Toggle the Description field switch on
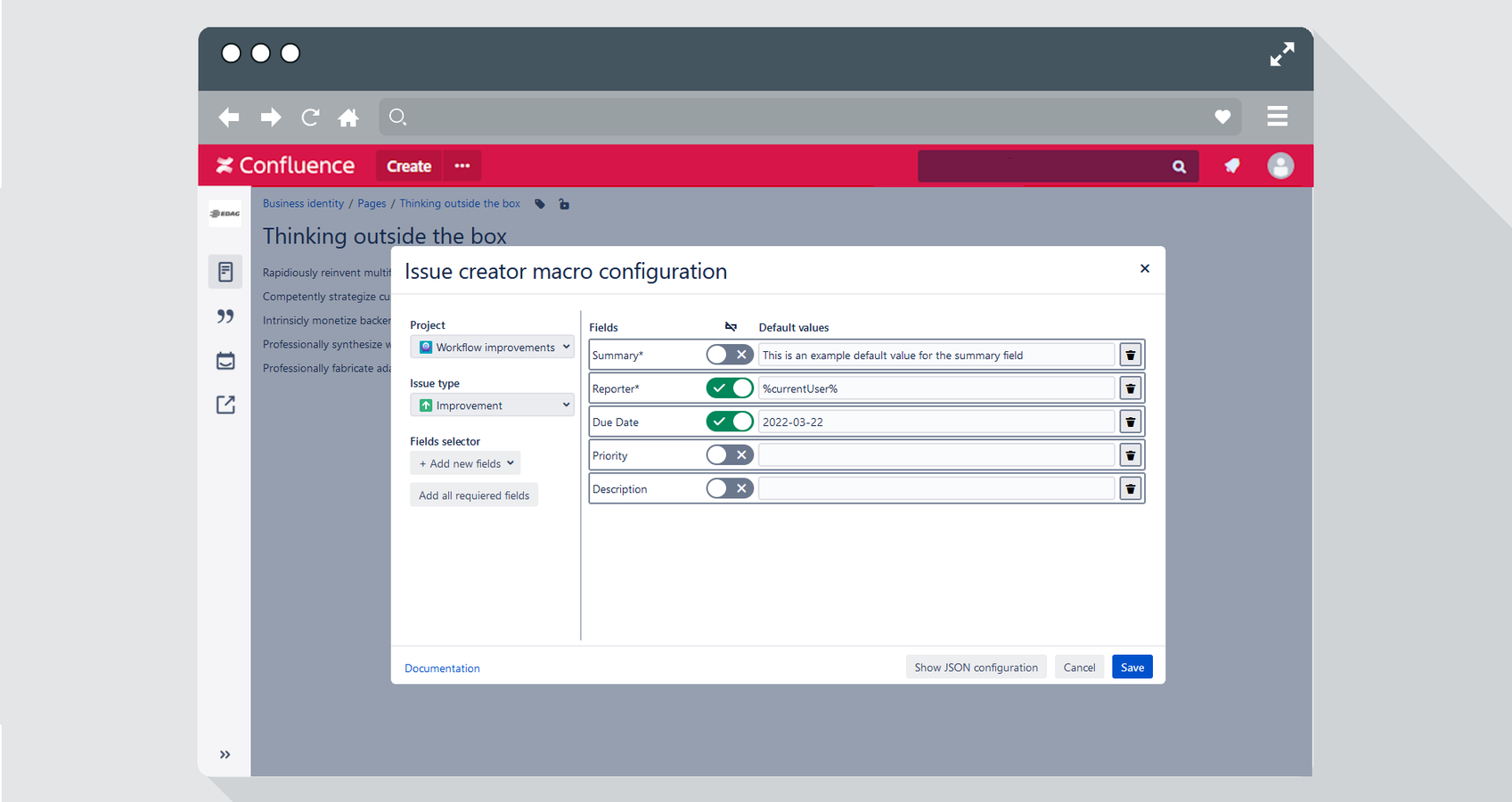This screenshot has height=802, width=1512. pos(730,488)
